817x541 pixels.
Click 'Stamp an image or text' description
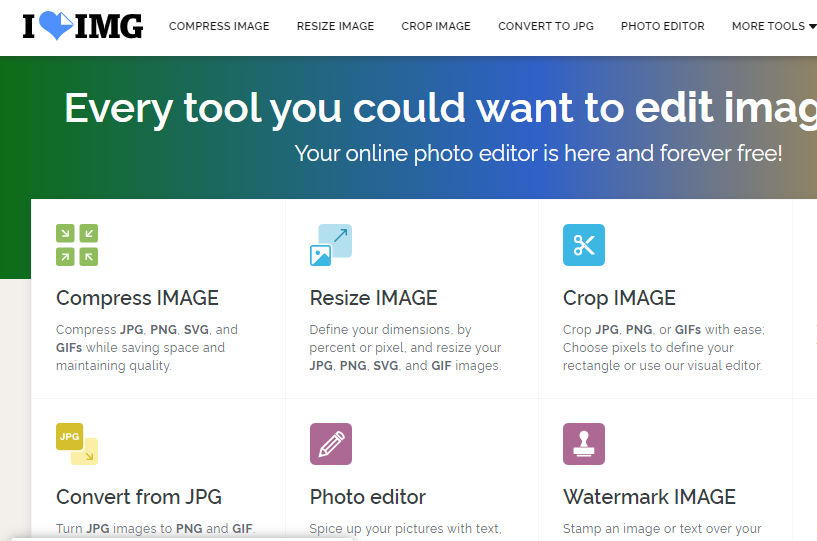pos(662,528)
